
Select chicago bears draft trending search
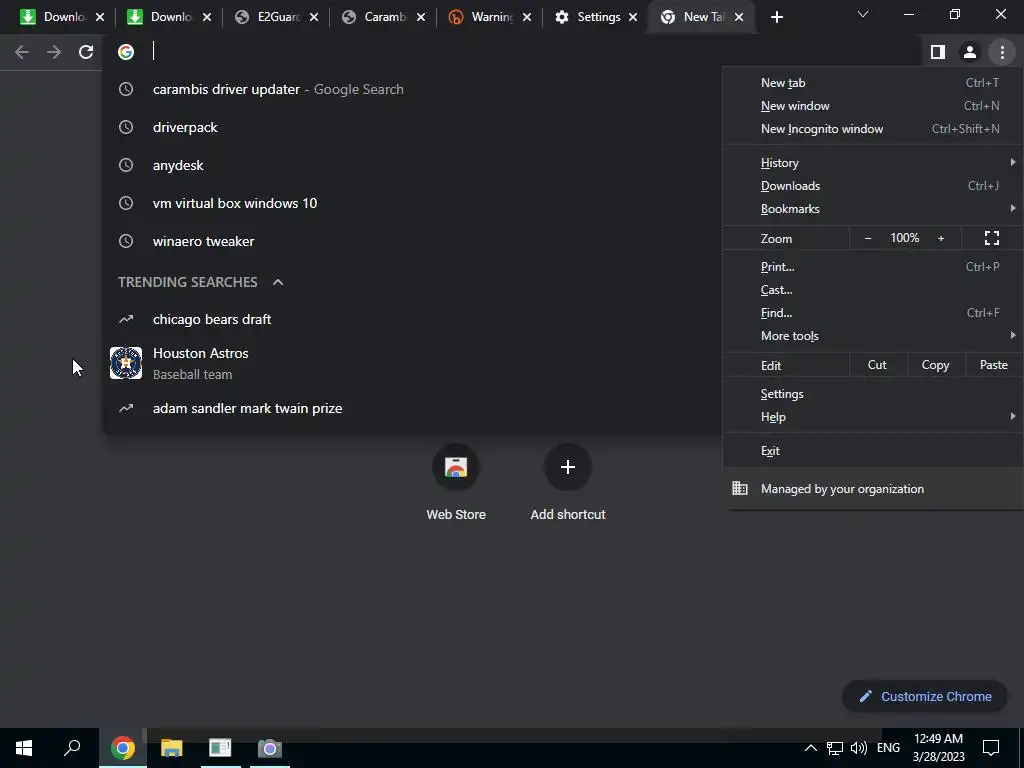coord(413,319)
